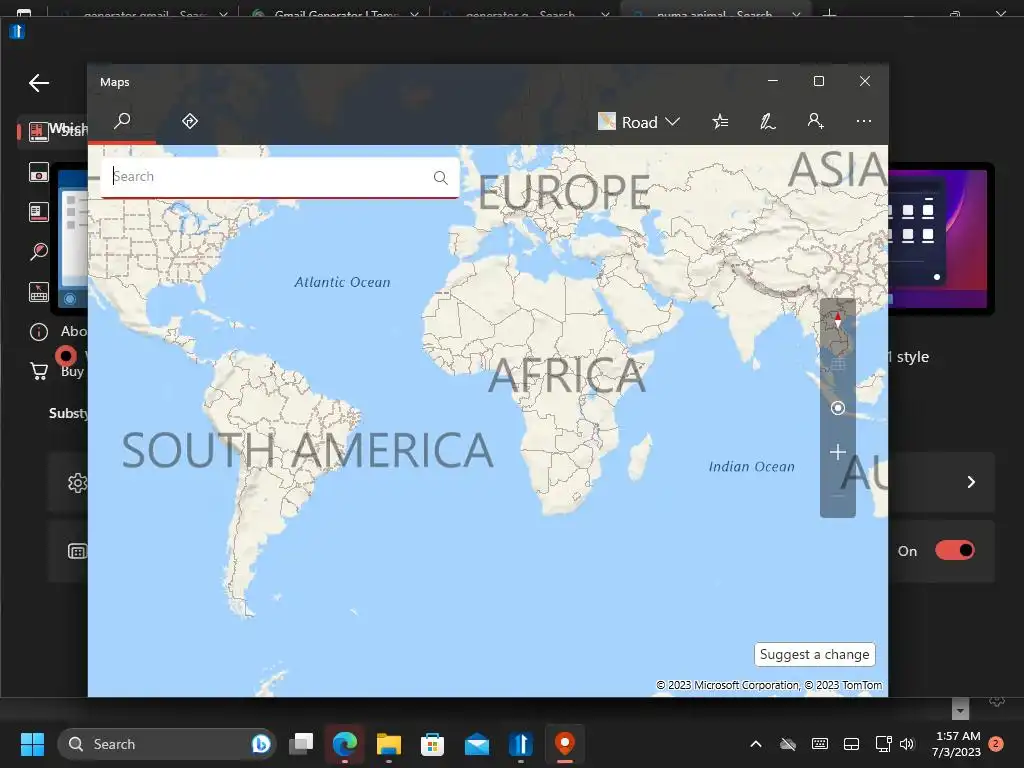Select the Start menu icon in background sidebar
The height and width of the screenshot is (768, 1024).
[x=38, y=131]
